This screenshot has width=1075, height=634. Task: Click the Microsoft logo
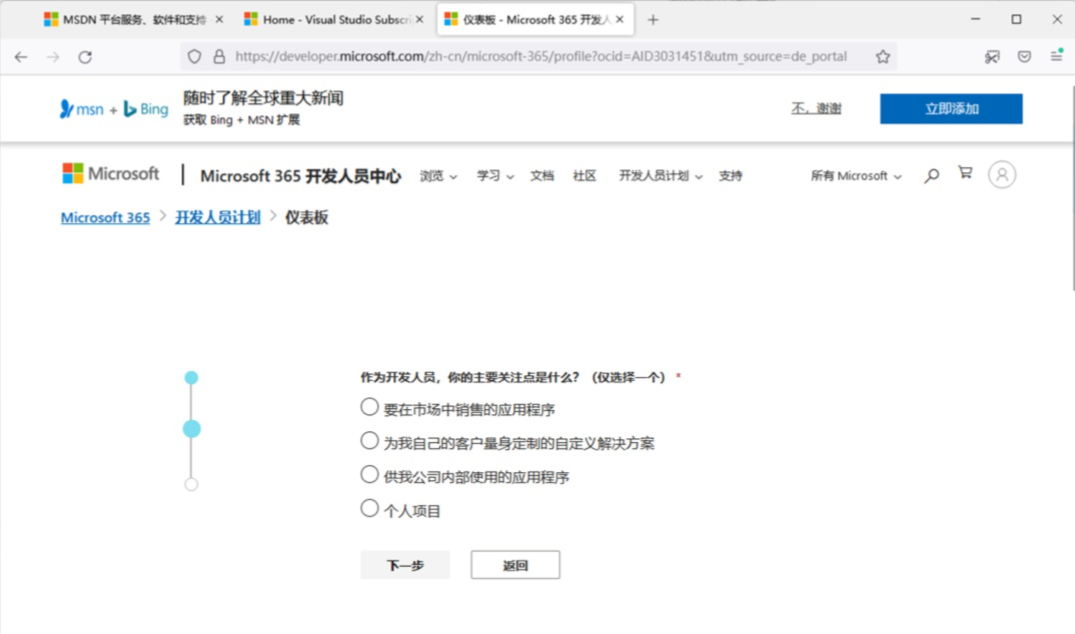point(110,174)
